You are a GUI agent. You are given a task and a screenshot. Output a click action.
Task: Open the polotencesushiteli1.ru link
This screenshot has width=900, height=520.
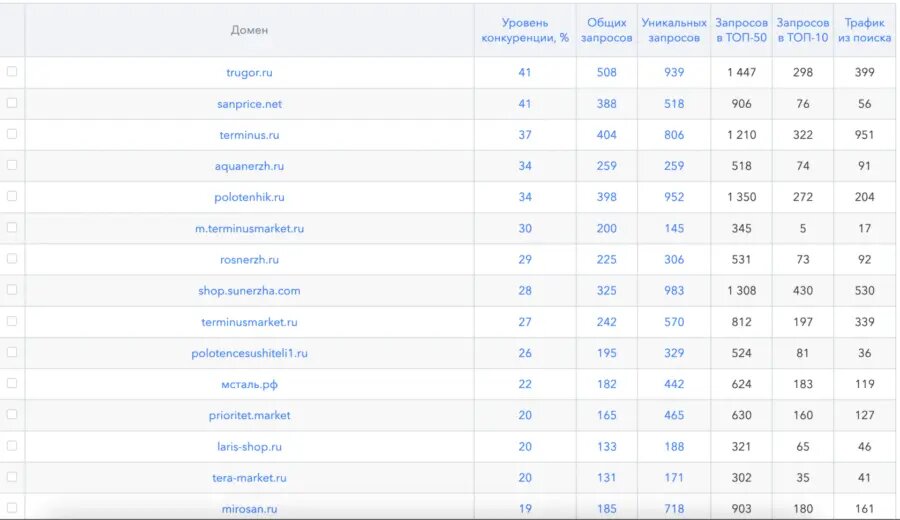point(249,353)
